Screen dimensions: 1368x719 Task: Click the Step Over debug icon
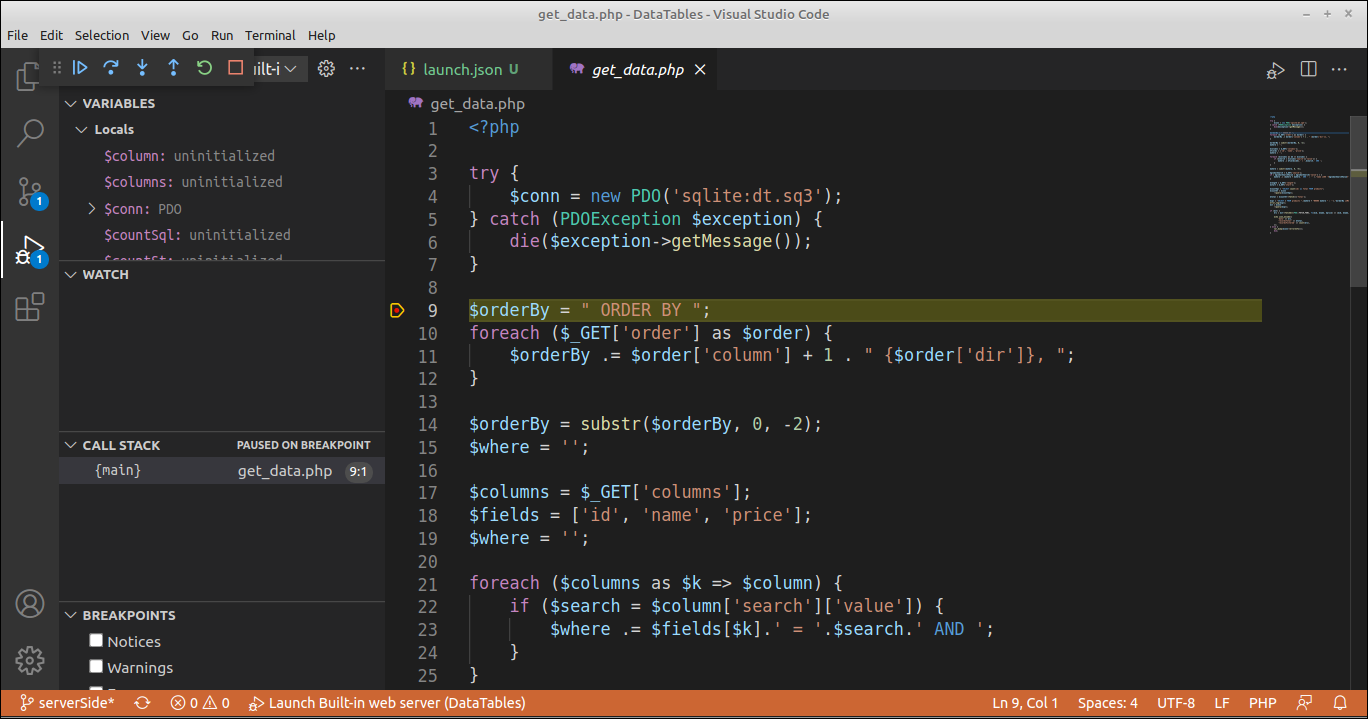[111, 68]
